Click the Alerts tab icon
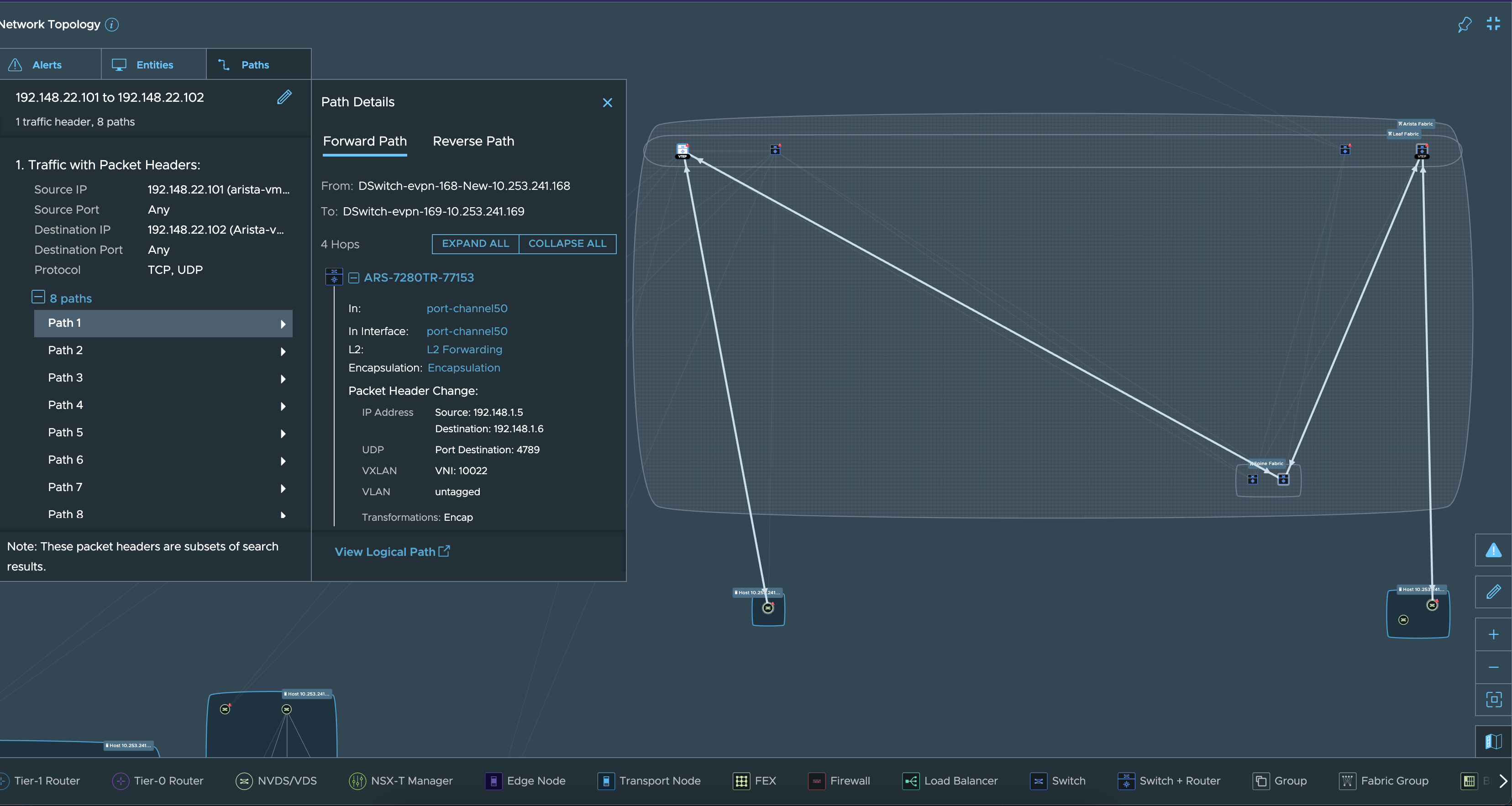1512x806 pixels. [16, 64]
